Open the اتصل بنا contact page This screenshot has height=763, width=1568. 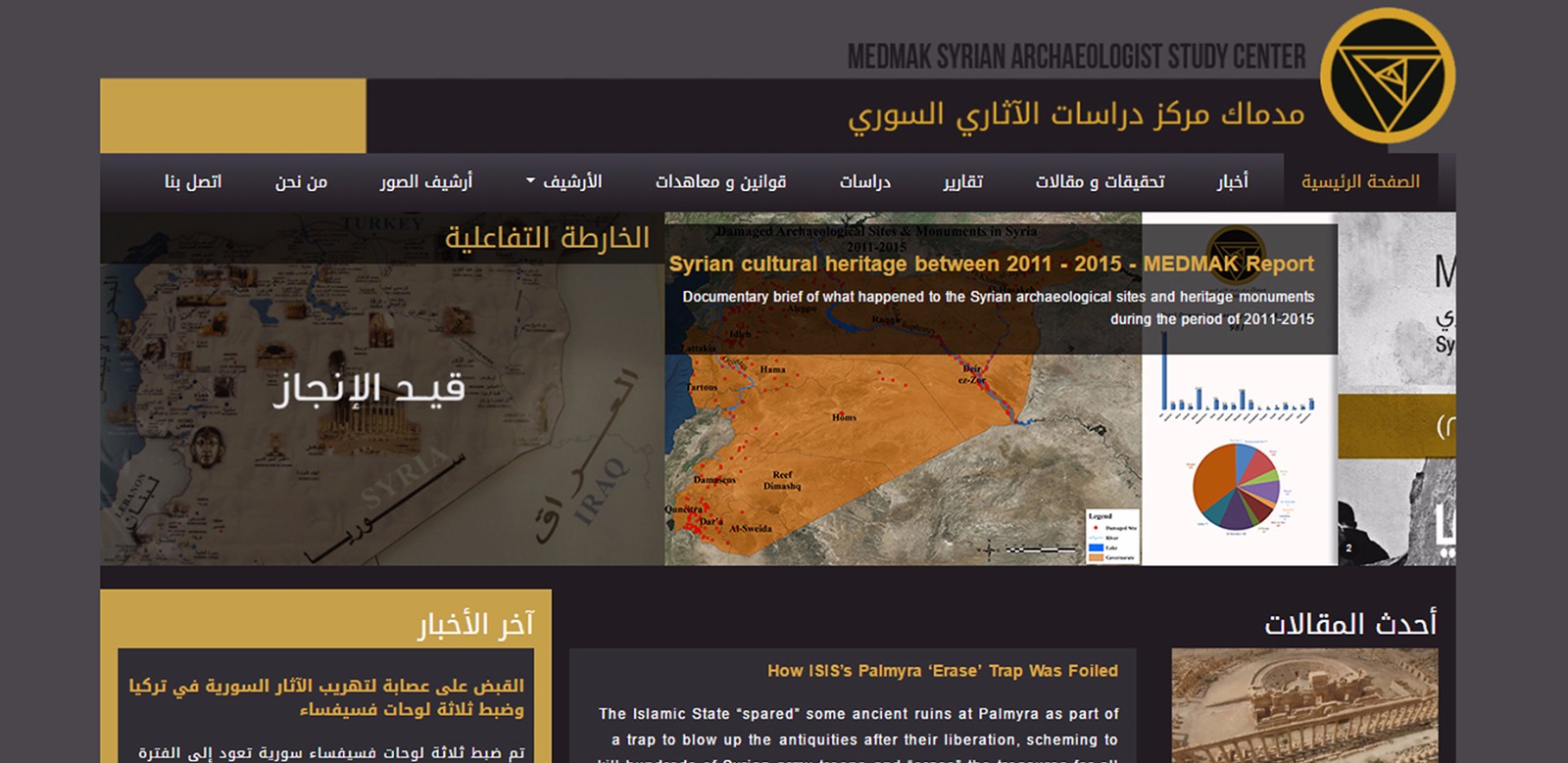pos(193,181)
